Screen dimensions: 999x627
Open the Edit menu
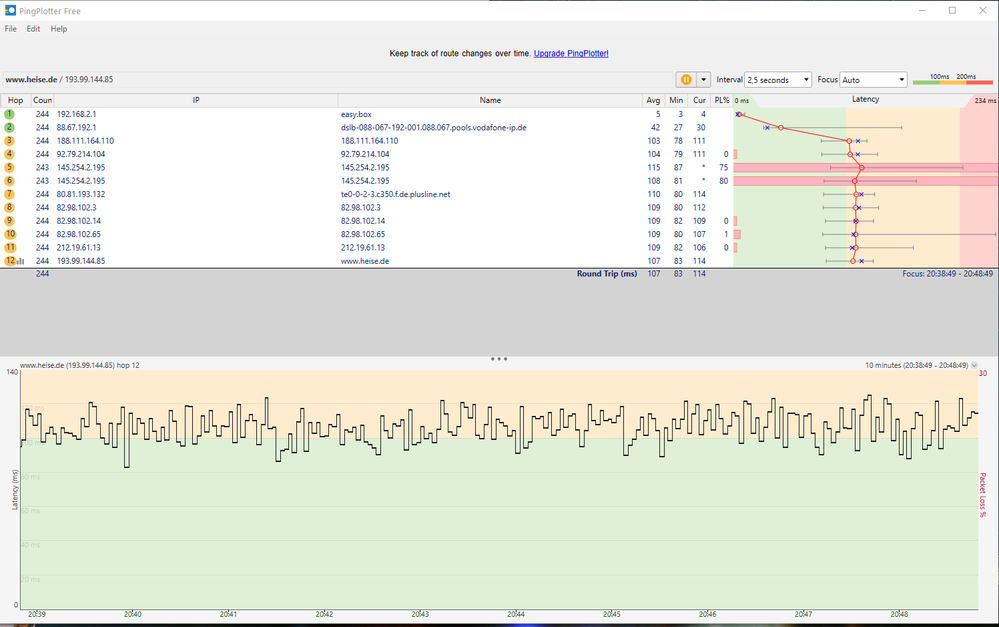pyautogui.click(x=34, y=29)
